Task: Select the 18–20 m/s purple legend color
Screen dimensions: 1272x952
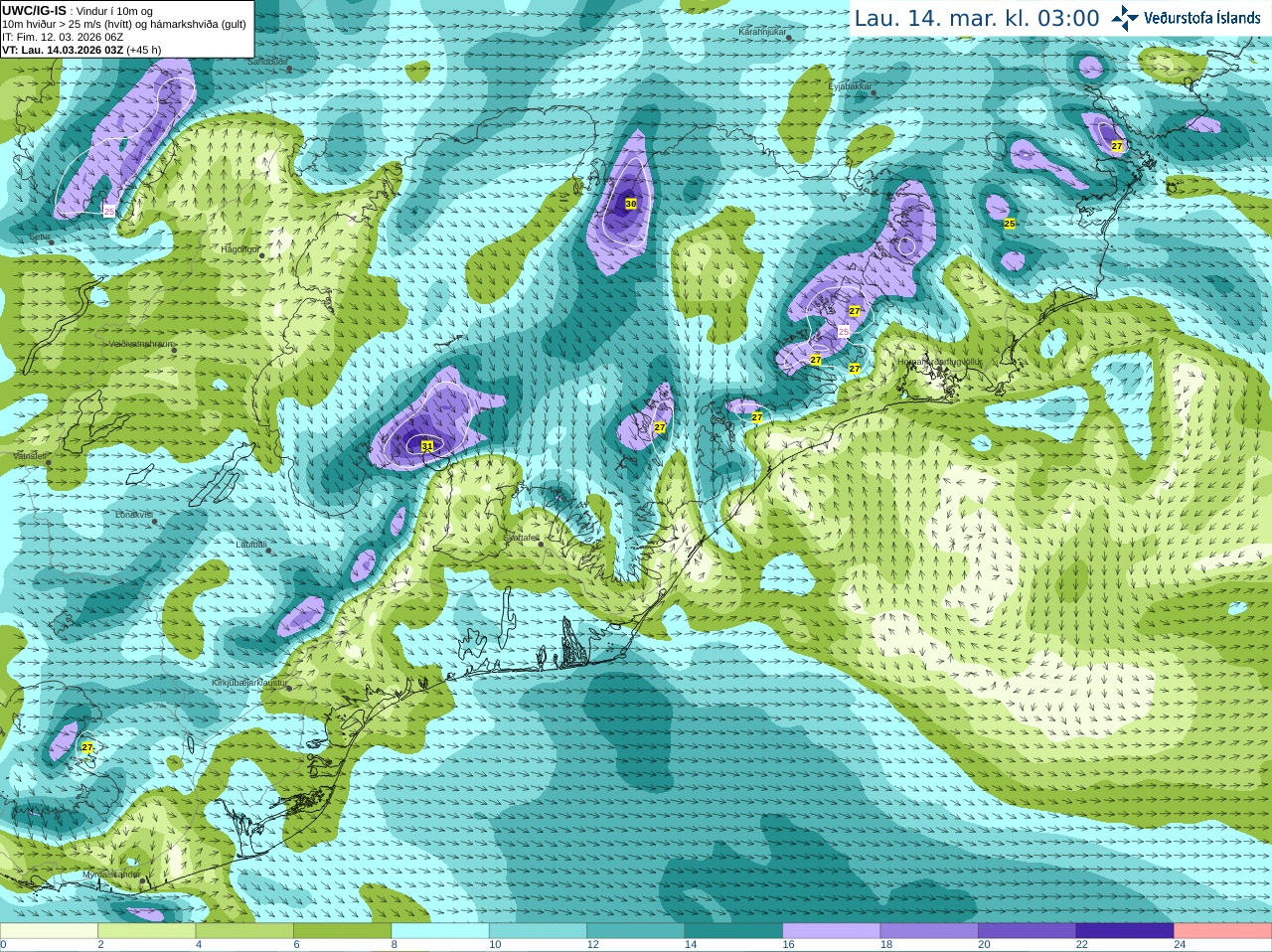Action: pos(929,930)
